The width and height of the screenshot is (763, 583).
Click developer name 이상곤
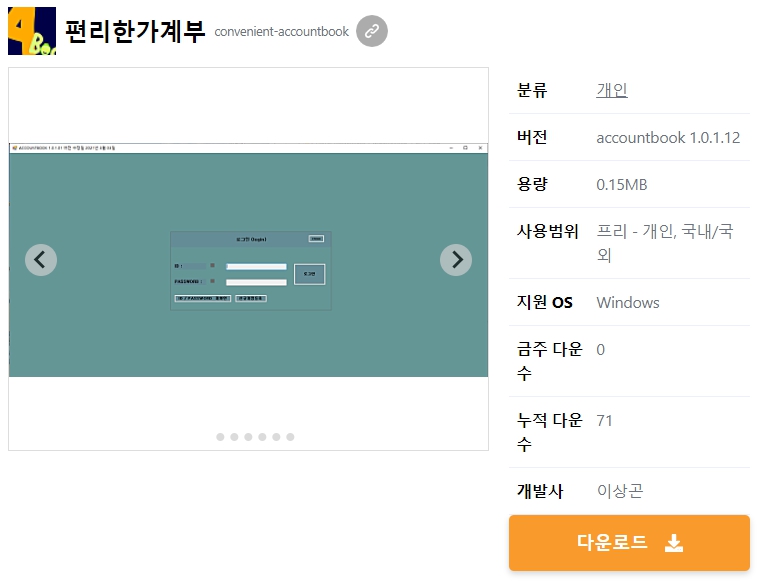[x=620, y=491]
